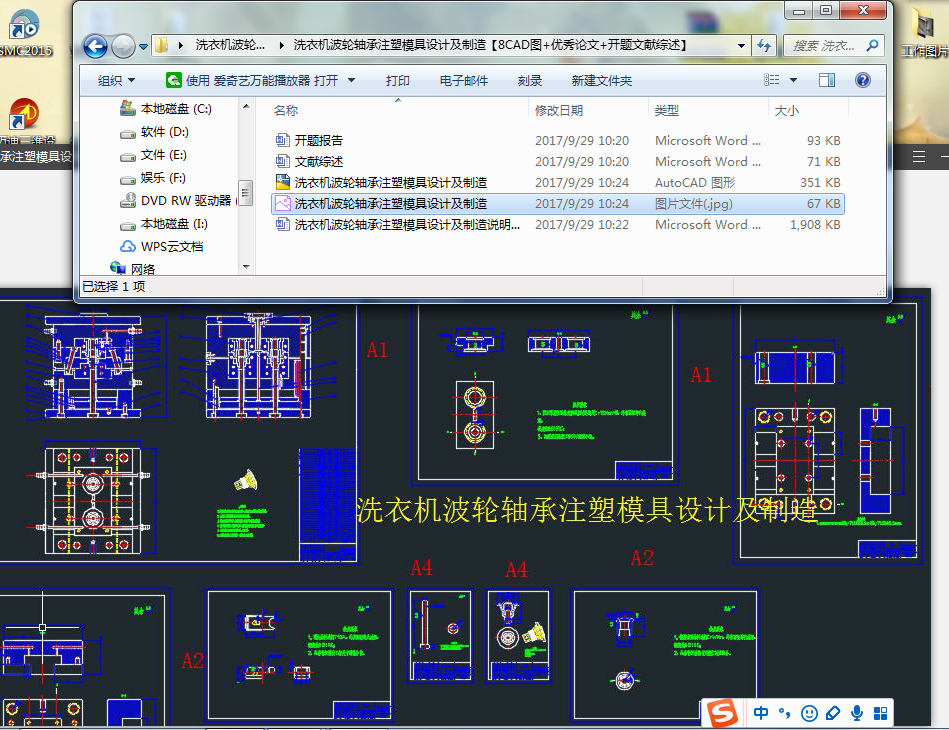This screenshot has height=730, width=949.
Task: Click the Sogou skin pen icon
Action: 833,714
